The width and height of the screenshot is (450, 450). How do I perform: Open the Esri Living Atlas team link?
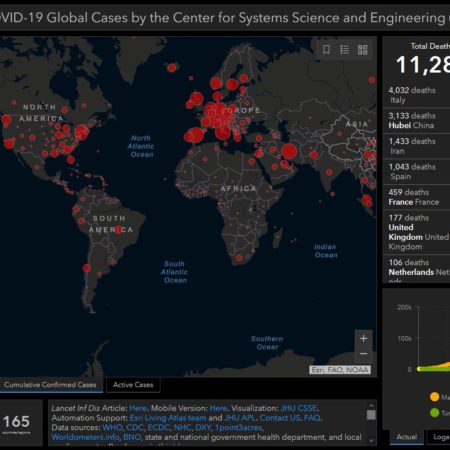(168, 418)
